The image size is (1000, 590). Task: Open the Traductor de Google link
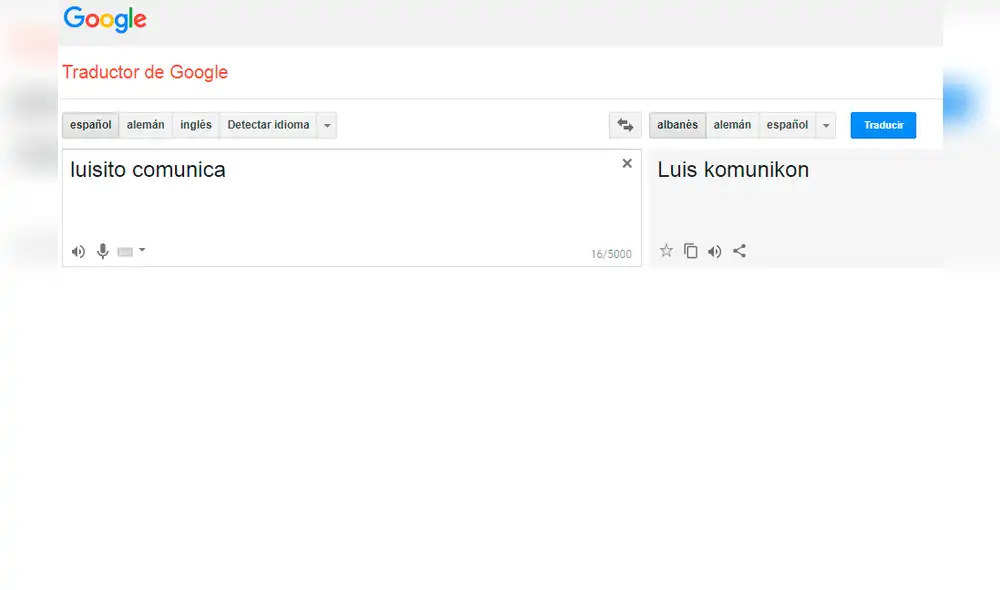[145, 72]
